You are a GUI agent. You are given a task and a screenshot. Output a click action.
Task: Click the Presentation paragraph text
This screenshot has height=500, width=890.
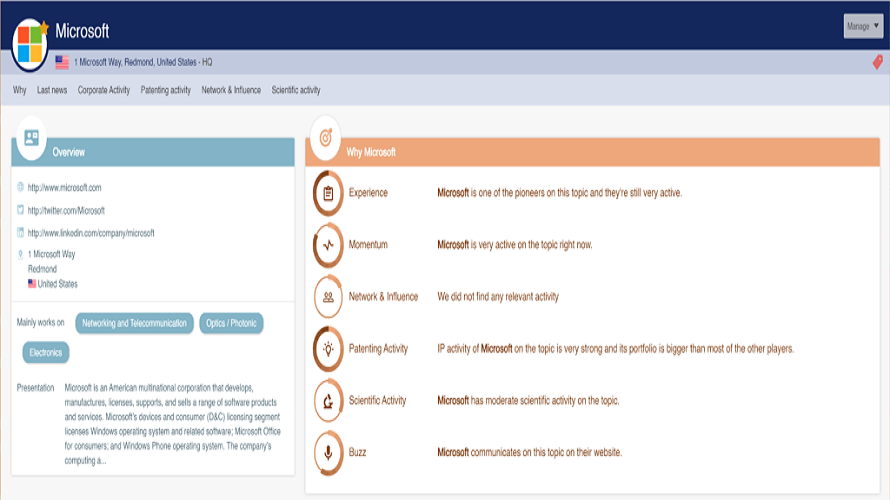coord(173,424)
